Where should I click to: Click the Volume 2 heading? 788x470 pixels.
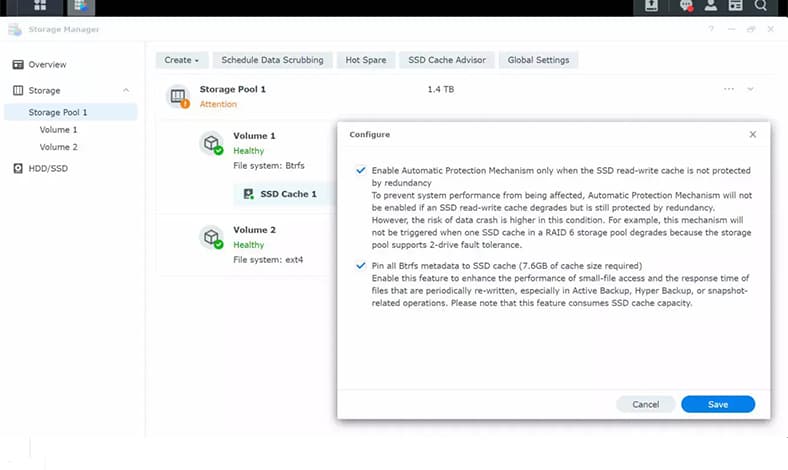click(x=254, y=230)
